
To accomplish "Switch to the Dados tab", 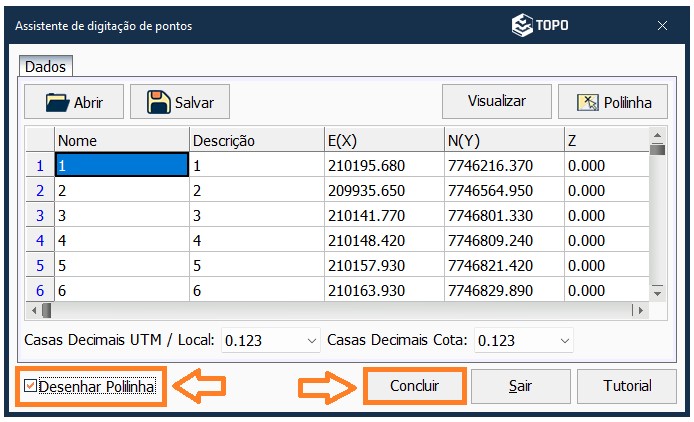I will pyautogui.click(x=45, y=67).
